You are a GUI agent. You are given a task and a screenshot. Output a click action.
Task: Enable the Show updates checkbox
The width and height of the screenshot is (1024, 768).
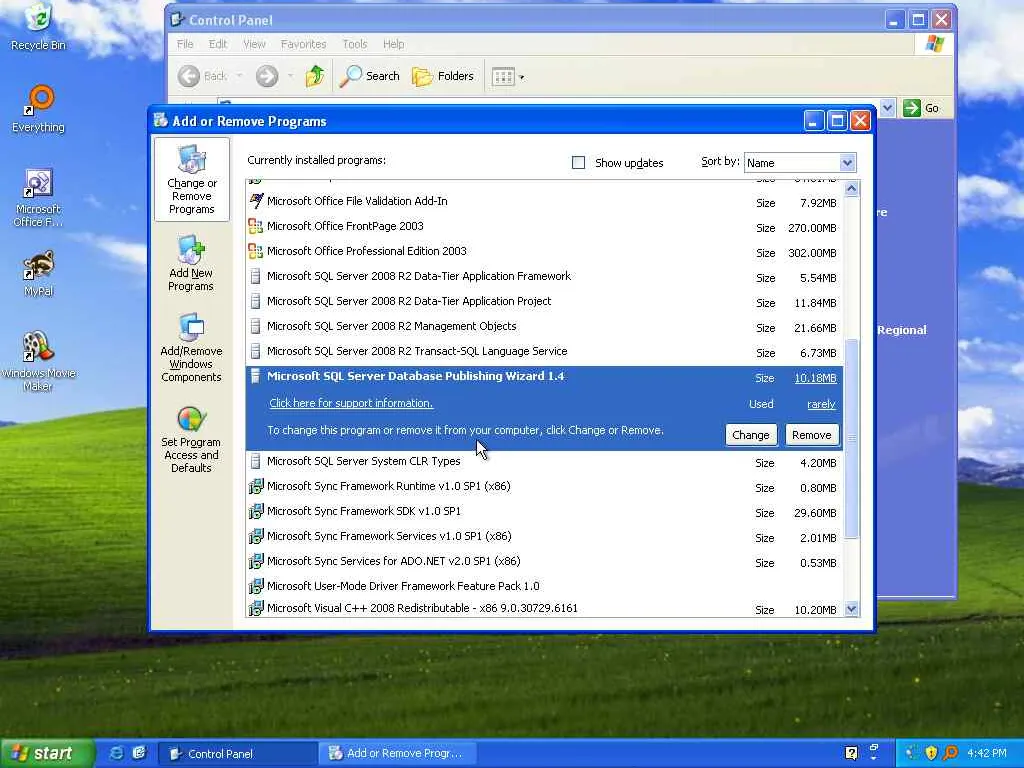coord(579,163)
